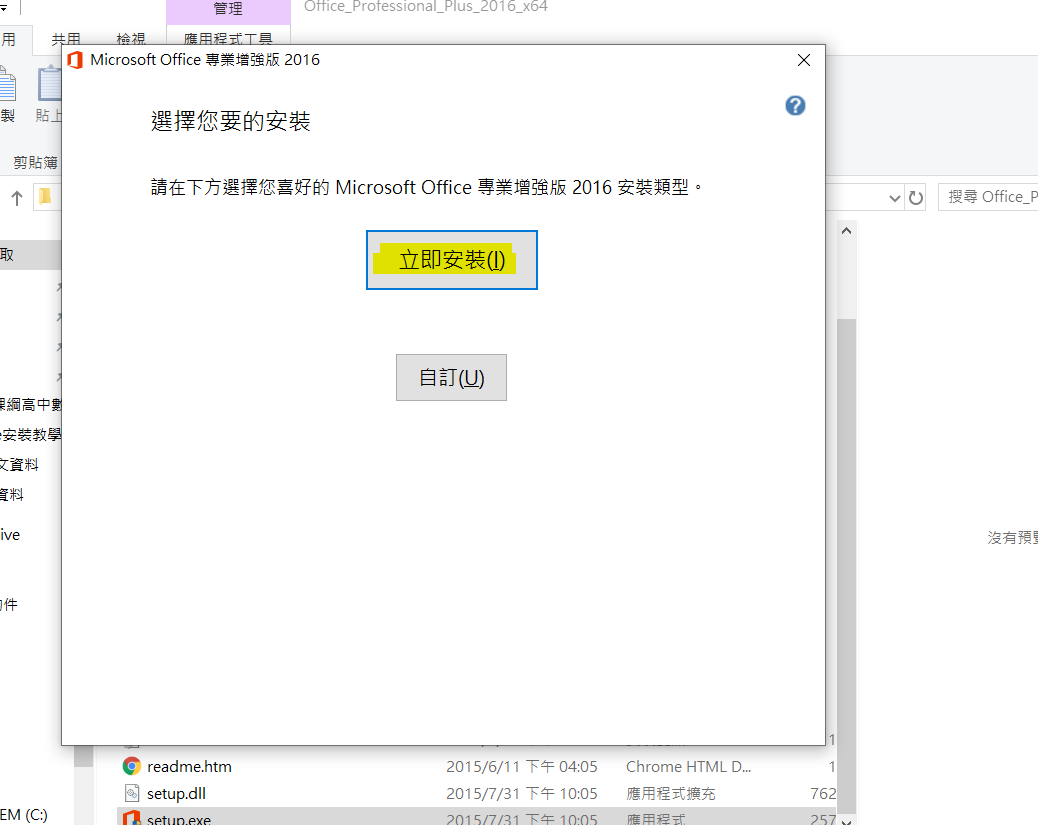This screenshot has height=825, width=1038.
Task: Click the Office logo in the dialog title bar
Action: coord(75,60)
